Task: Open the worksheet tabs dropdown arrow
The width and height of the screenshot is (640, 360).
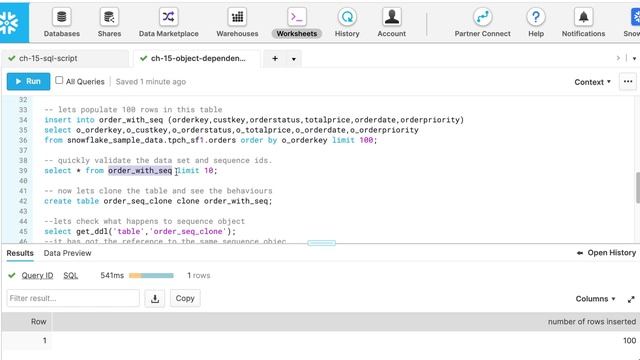Action: [x=293, y=59]
